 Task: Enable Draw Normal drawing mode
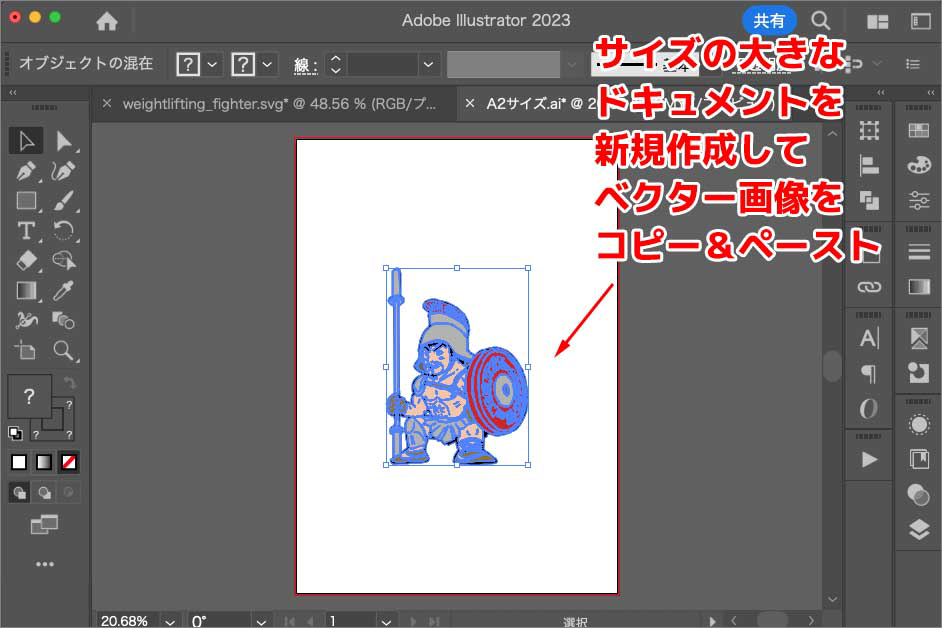click(19, 492)
